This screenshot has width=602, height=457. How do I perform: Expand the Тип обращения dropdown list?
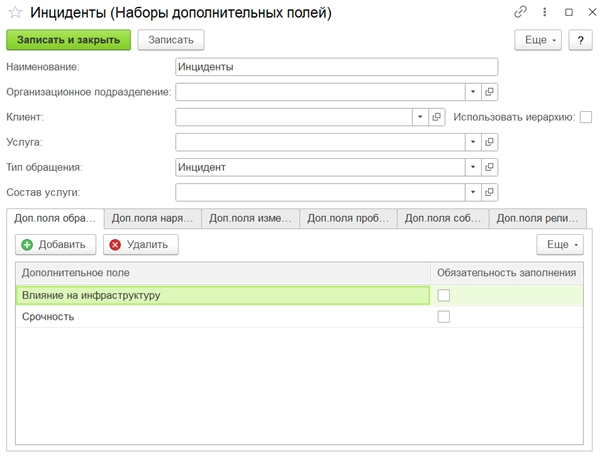pyautogui.click(x=472, y=167)
